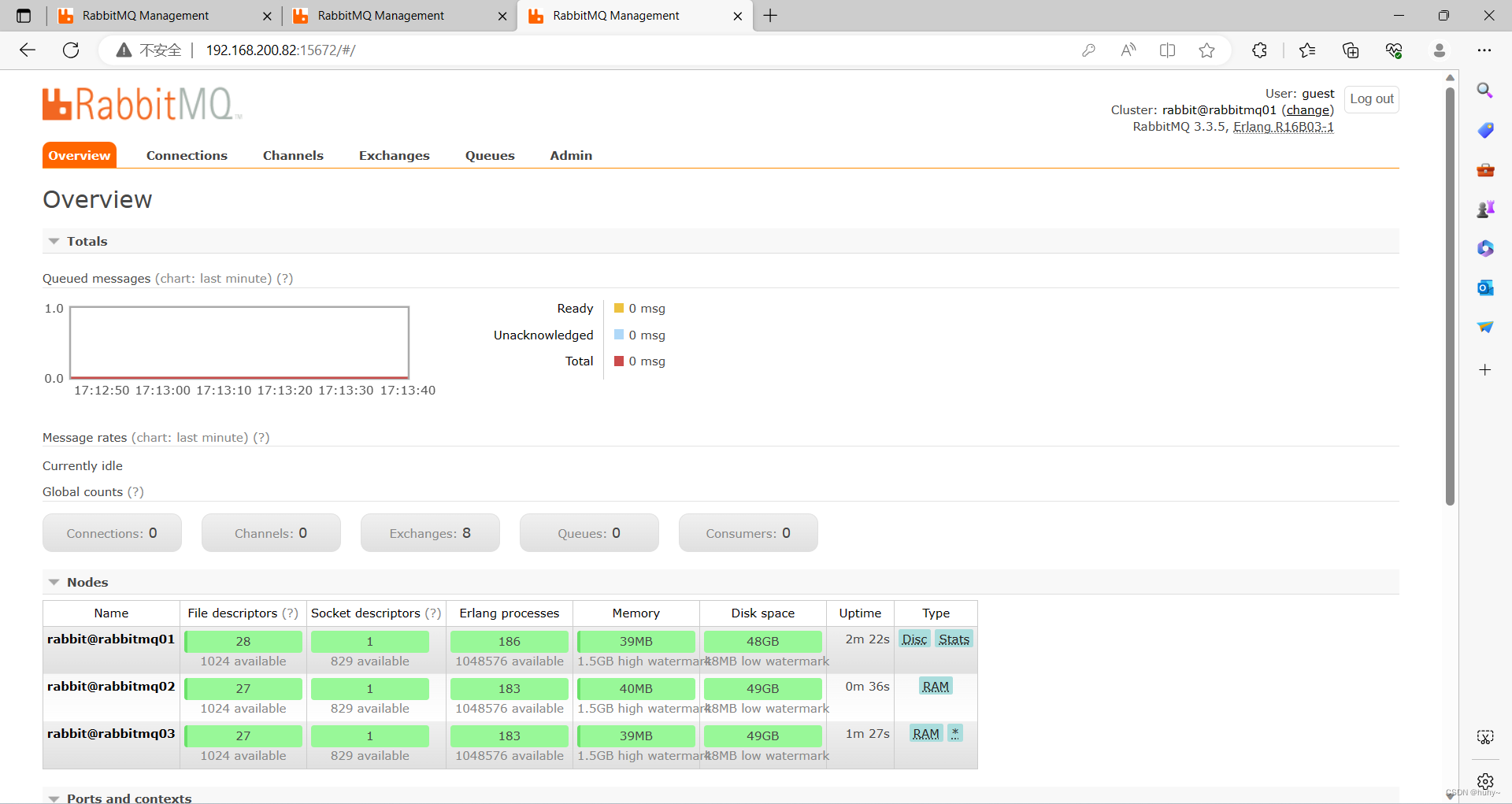1512x804 pixels.
Task: Open help for Global counts
Action: click(x=135, y=492)
